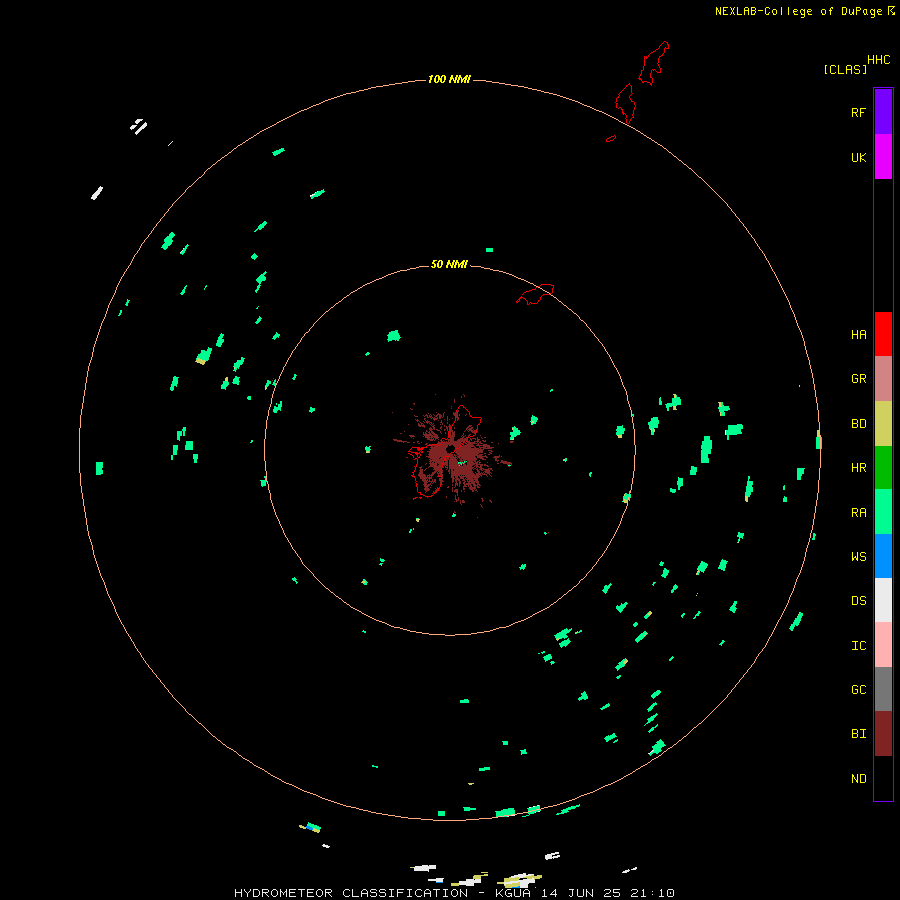Viewport: 900px width, 900px height.
Task: Click the 'WS' legend label
Action: 858,557
